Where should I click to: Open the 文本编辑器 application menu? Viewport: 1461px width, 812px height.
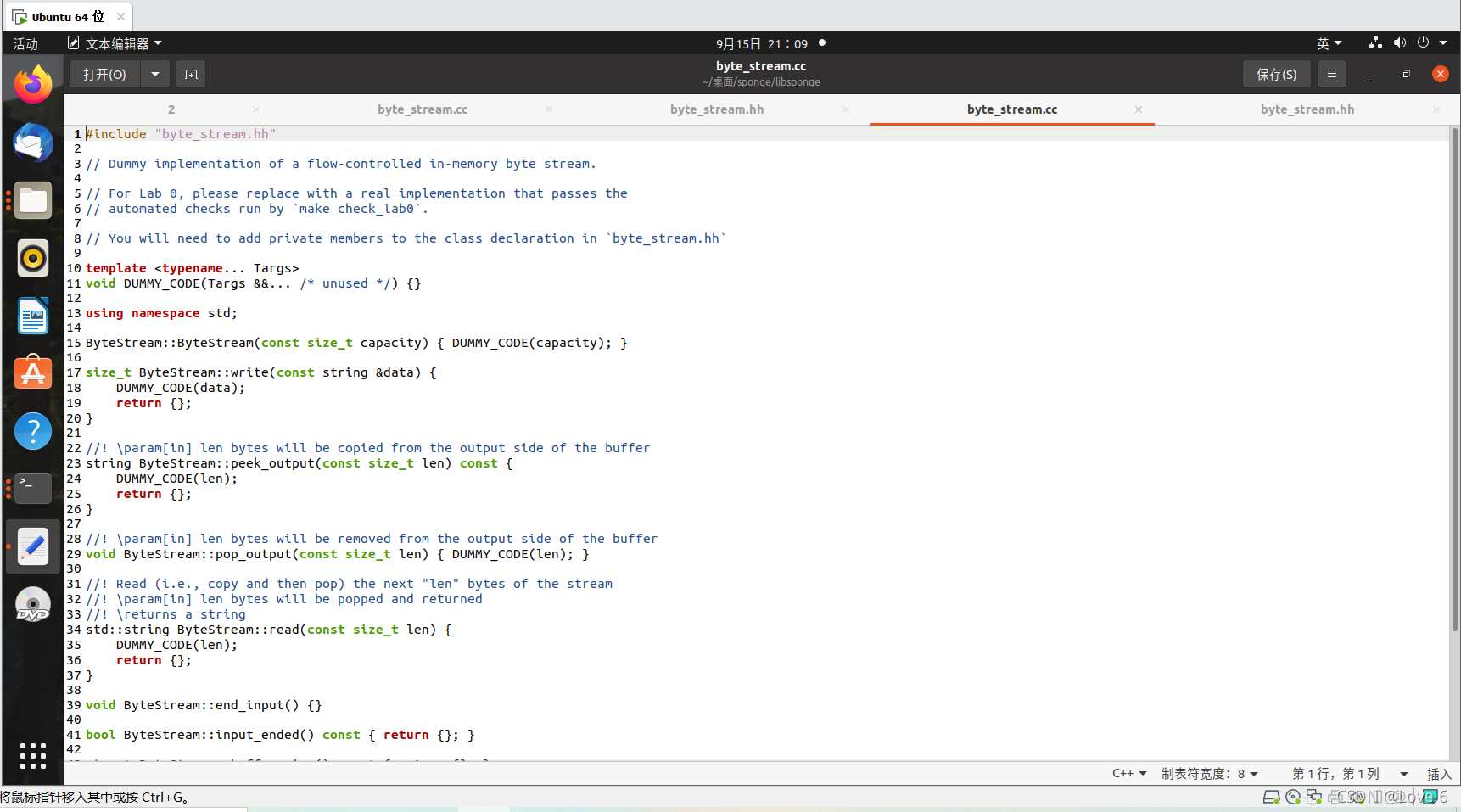(115, 43)
